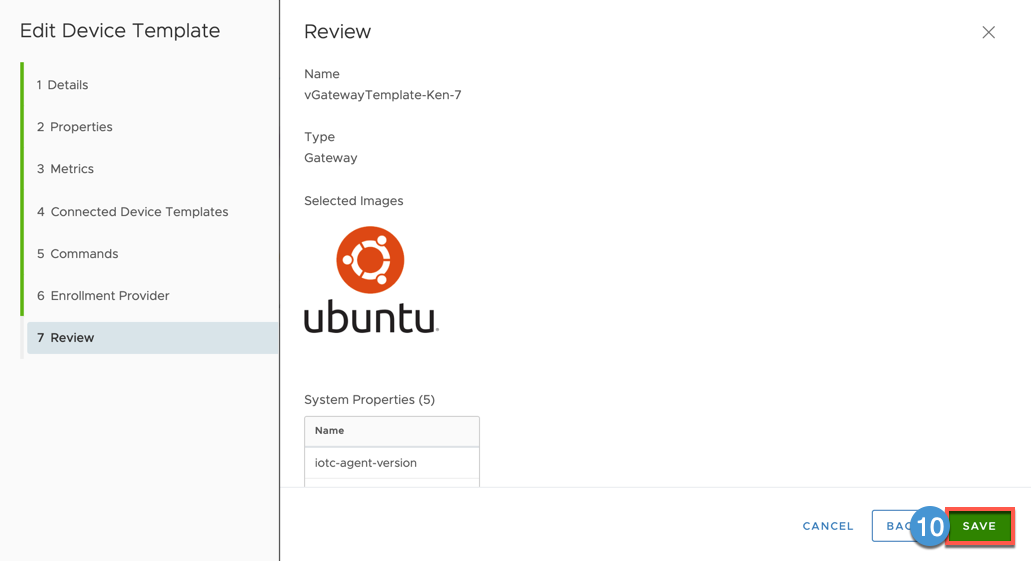Click the Save button
Screen dimensions: 1031x561
click(x=980, y=525)
